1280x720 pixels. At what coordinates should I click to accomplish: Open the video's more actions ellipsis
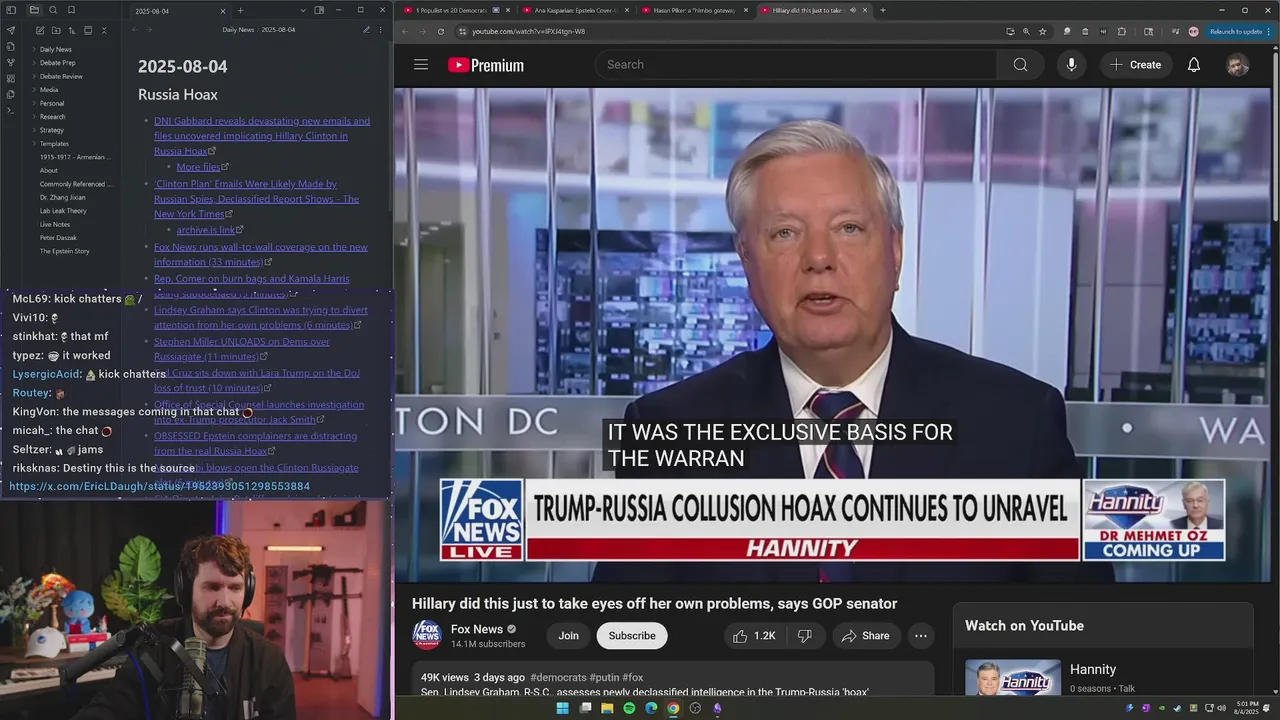(920, 636)
